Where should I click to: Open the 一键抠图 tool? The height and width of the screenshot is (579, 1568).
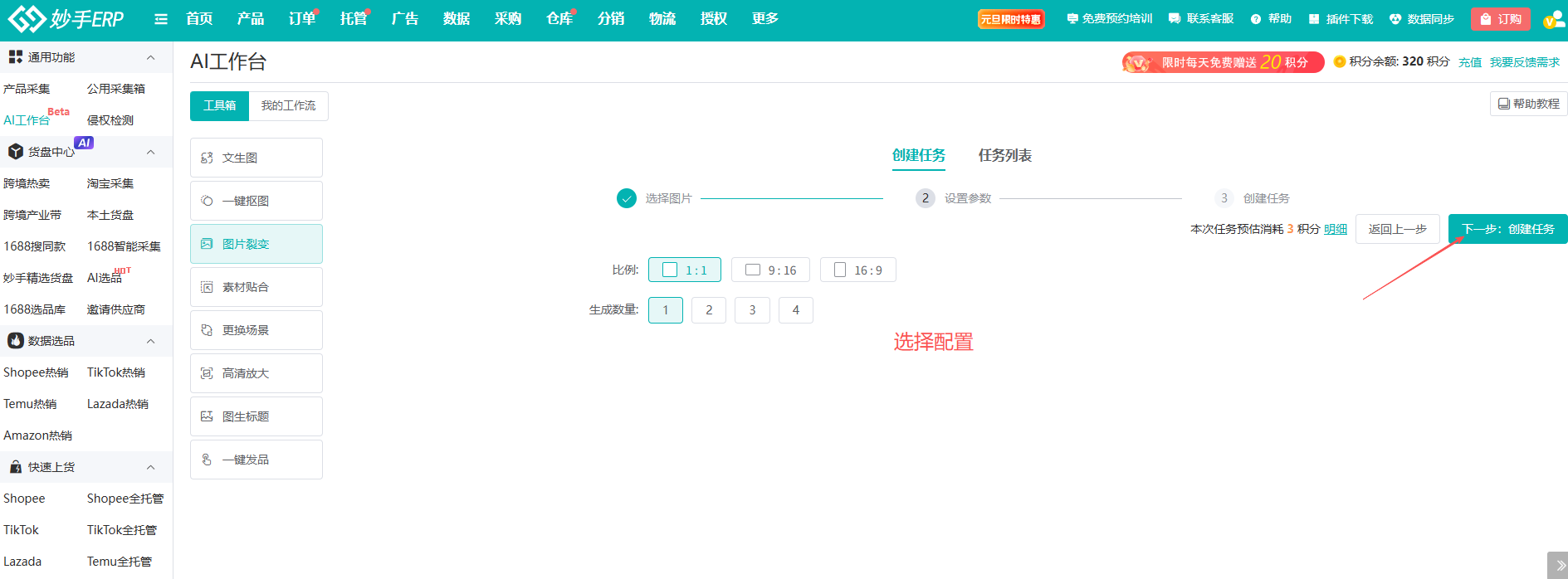[x=256, y=201]
